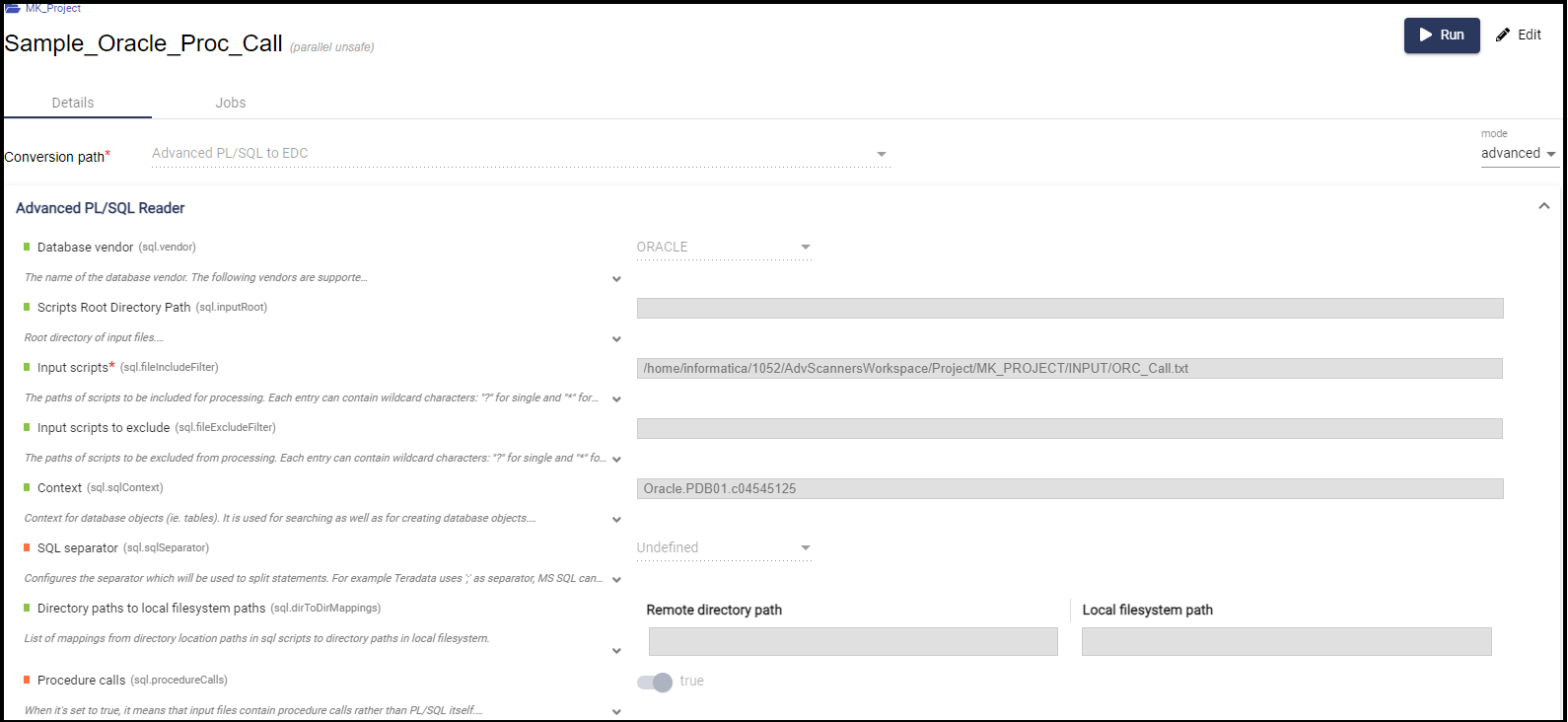
Task: Click the Advanced PL/SQL Reader heading
Action: 101,208
